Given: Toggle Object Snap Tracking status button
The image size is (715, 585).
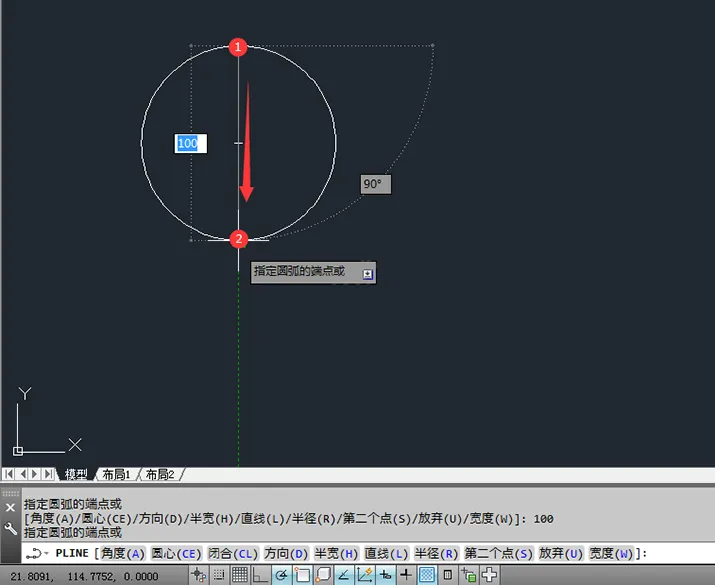Looking at the screenshot, I should (x=344, y=575).
